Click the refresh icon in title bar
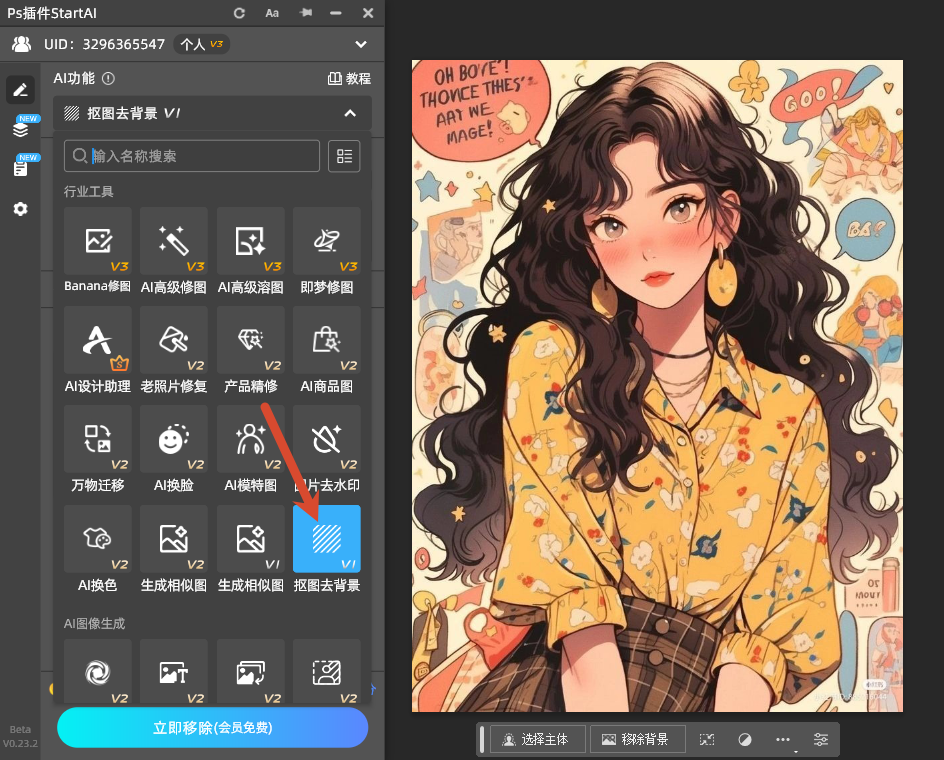The width and height of the screenshot is (944, 760). point(239,13)
